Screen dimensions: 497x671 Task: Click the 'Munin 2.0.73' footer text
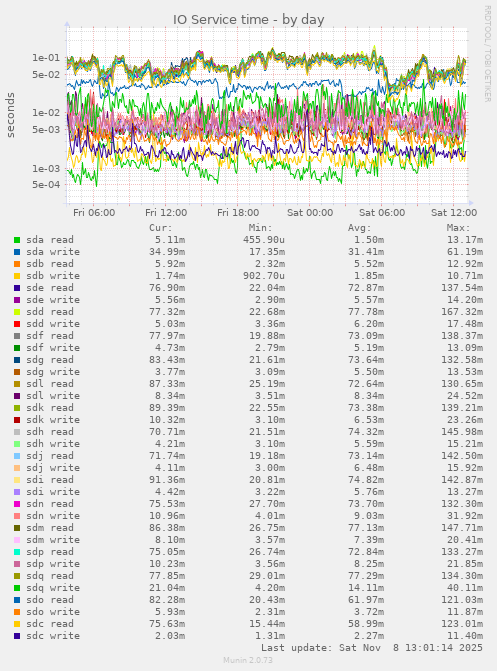[x=248, y=660]
